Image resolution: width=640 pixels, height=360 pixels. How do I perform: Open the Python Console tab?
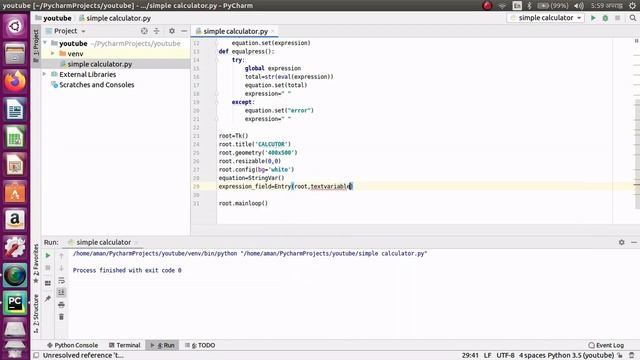pyautogui.click(x=73, y=345)
